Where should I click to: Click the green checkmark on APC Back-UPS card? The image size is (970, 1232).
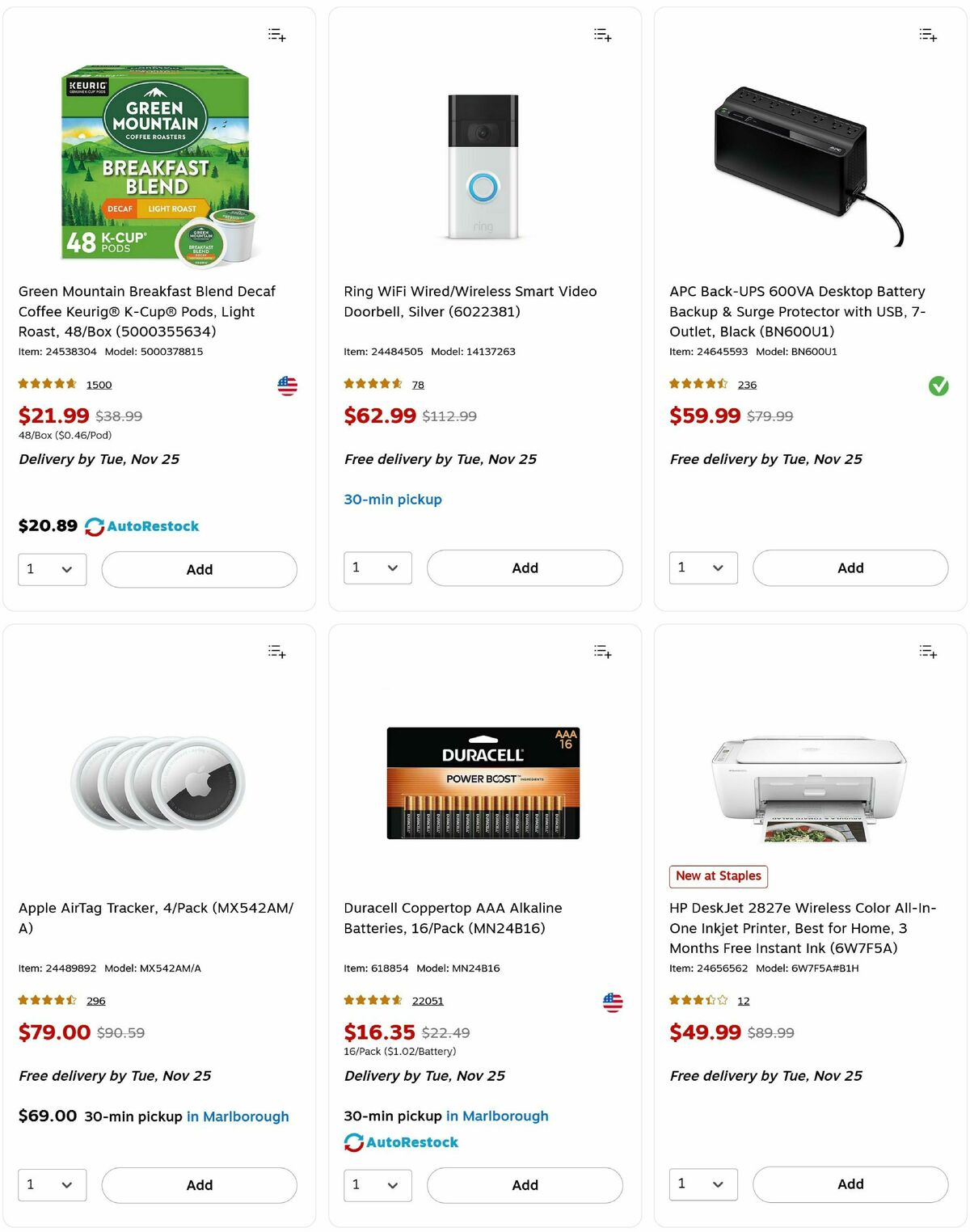pos(938,386)
